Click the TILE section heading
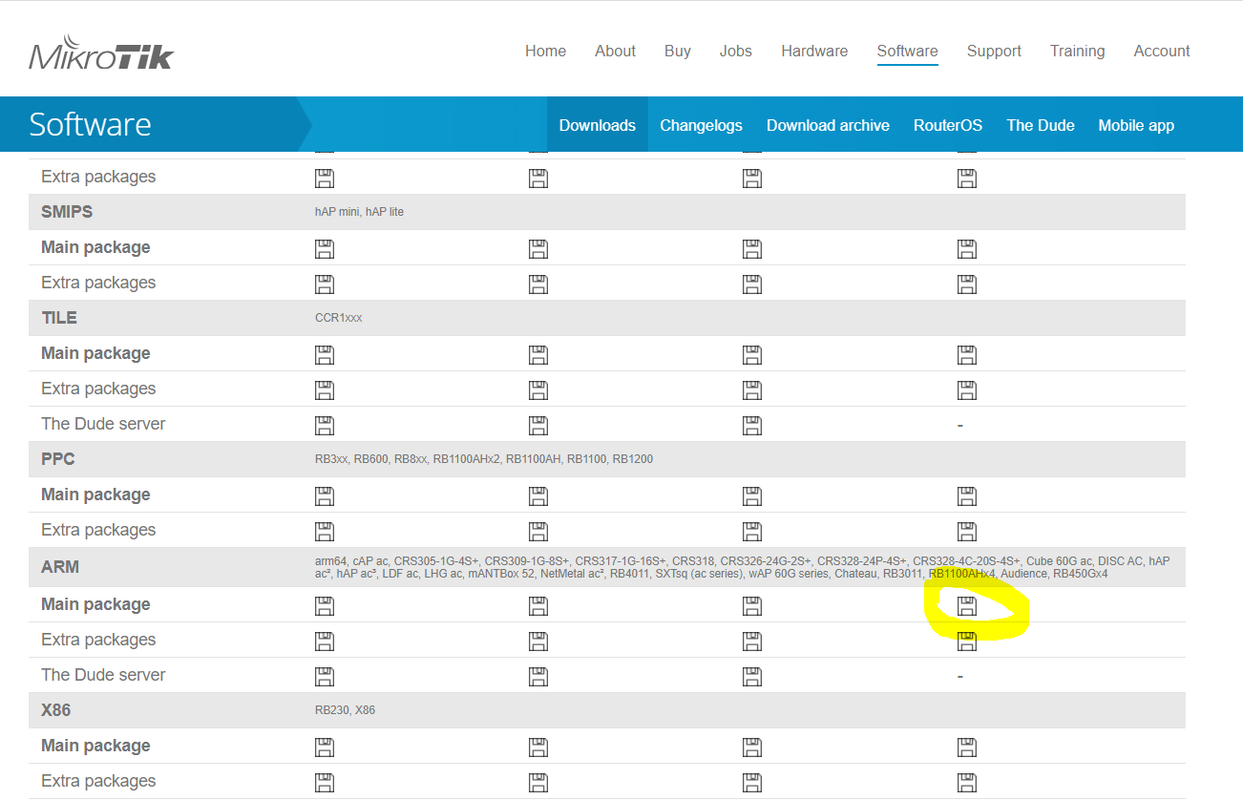 (x=59, y=318)
